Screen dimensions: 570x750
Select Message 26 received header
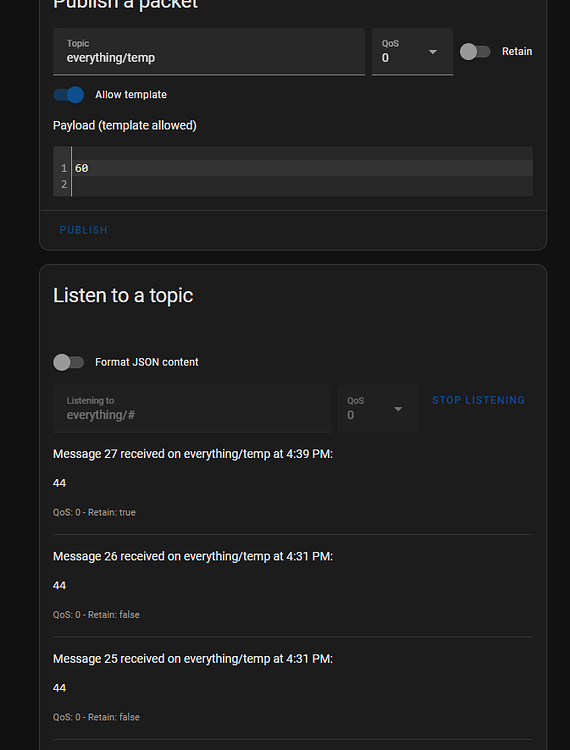(193, 556)
